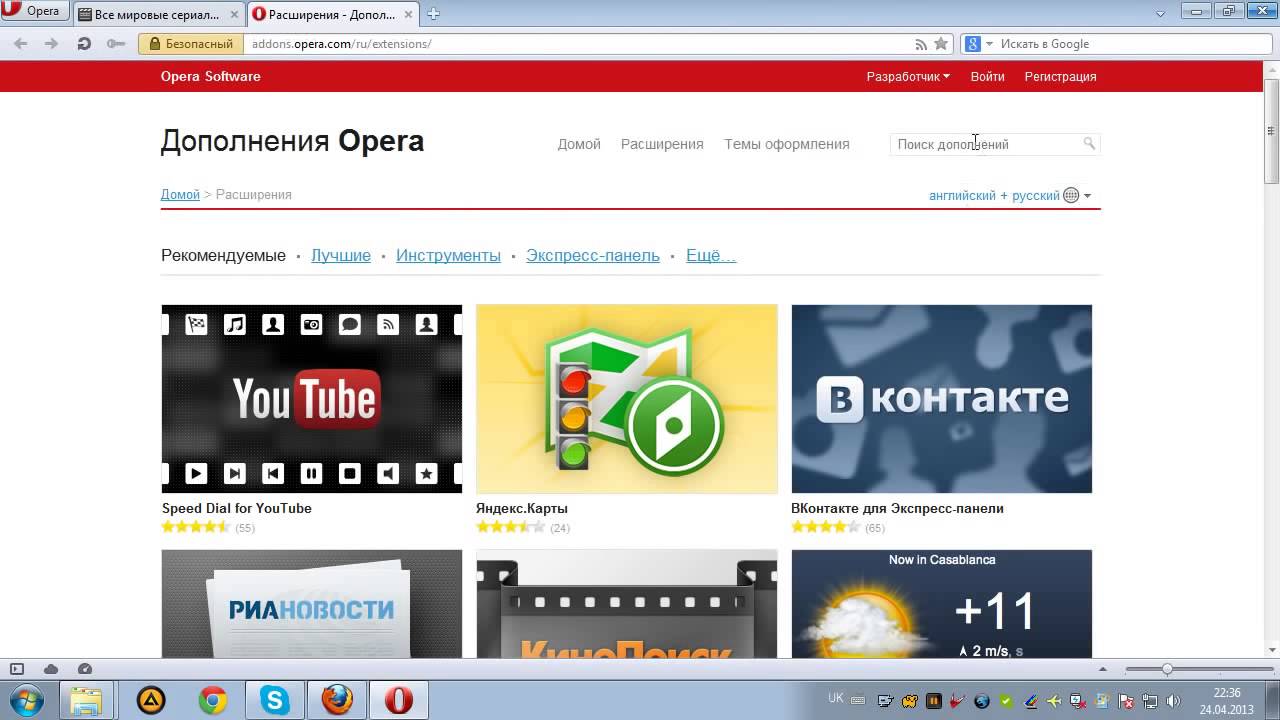Click the Домой breadcrumb link
Viewport: 1280px width, 720px height.
click(180, 194)
